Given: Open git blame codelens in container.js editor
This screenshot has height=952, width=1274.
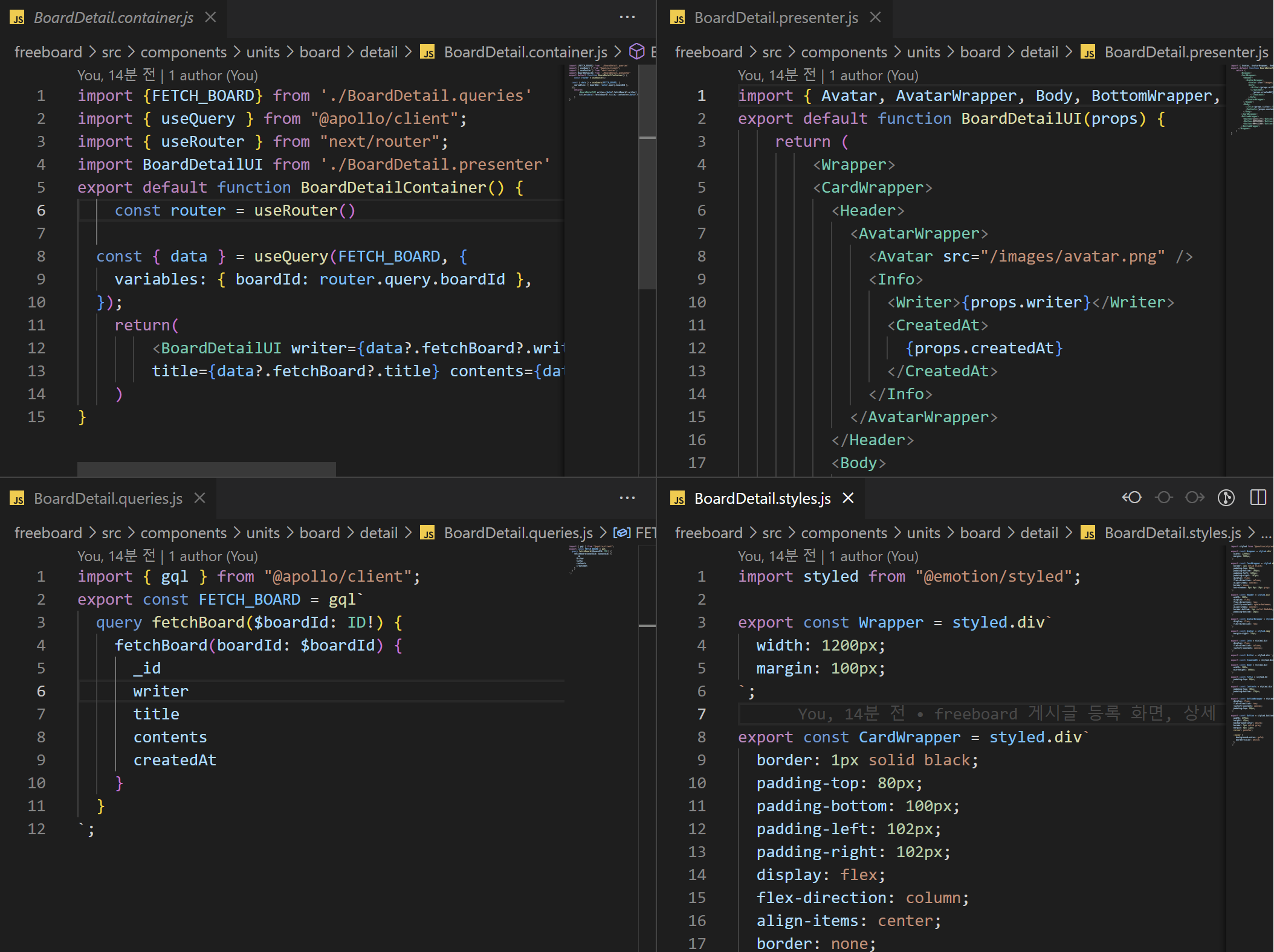Looking at the screenshot, I should (167, 75).
